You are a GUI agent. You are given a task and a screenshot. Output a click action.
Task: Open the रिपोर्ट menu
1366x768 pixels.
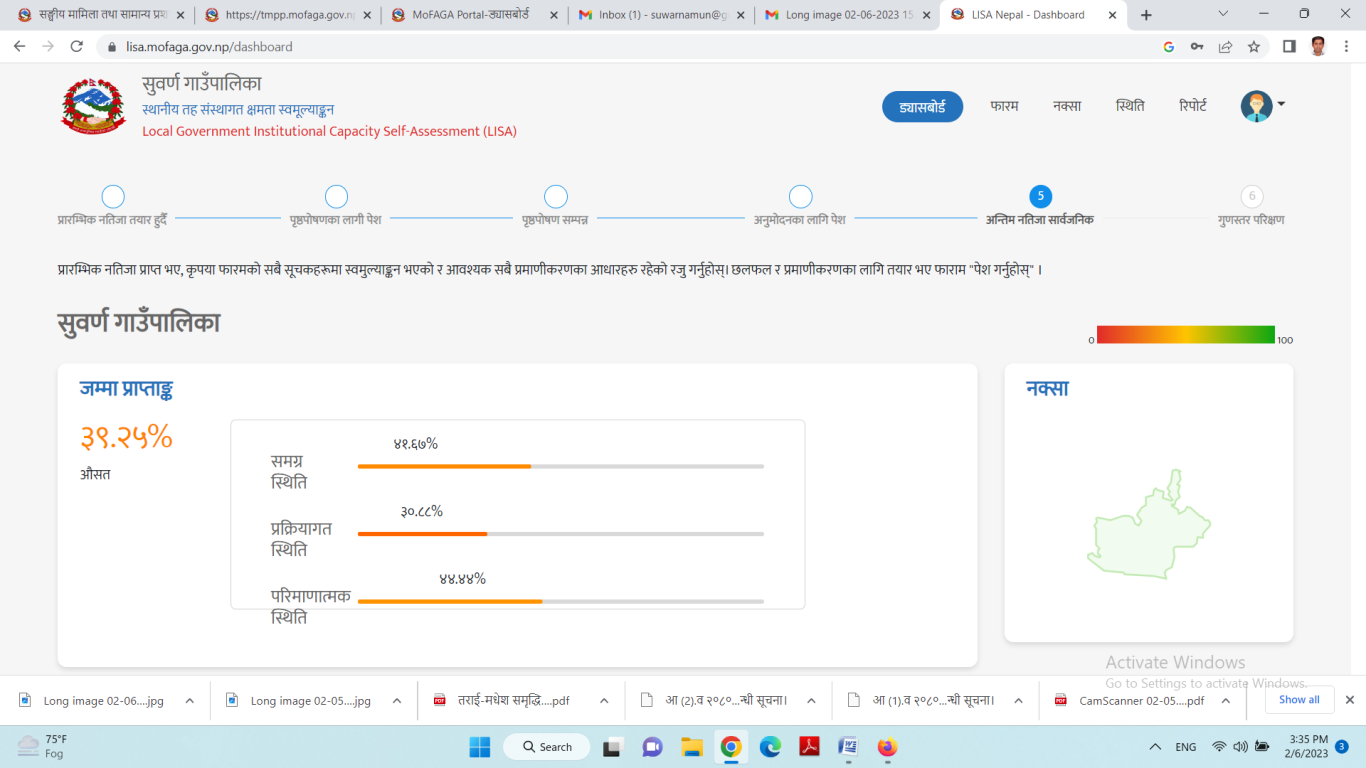(1193, 106)
